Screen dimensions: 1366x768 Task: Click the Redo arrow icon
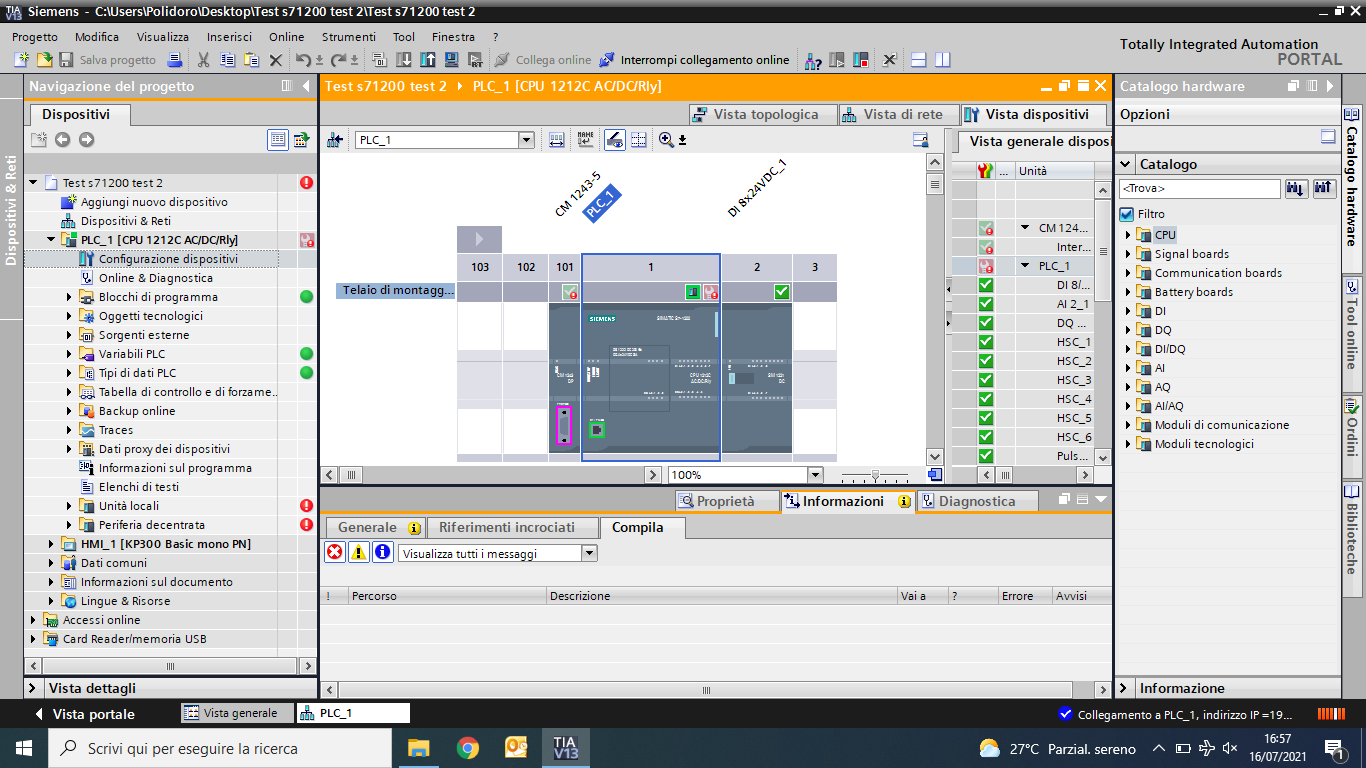point(338,60)
